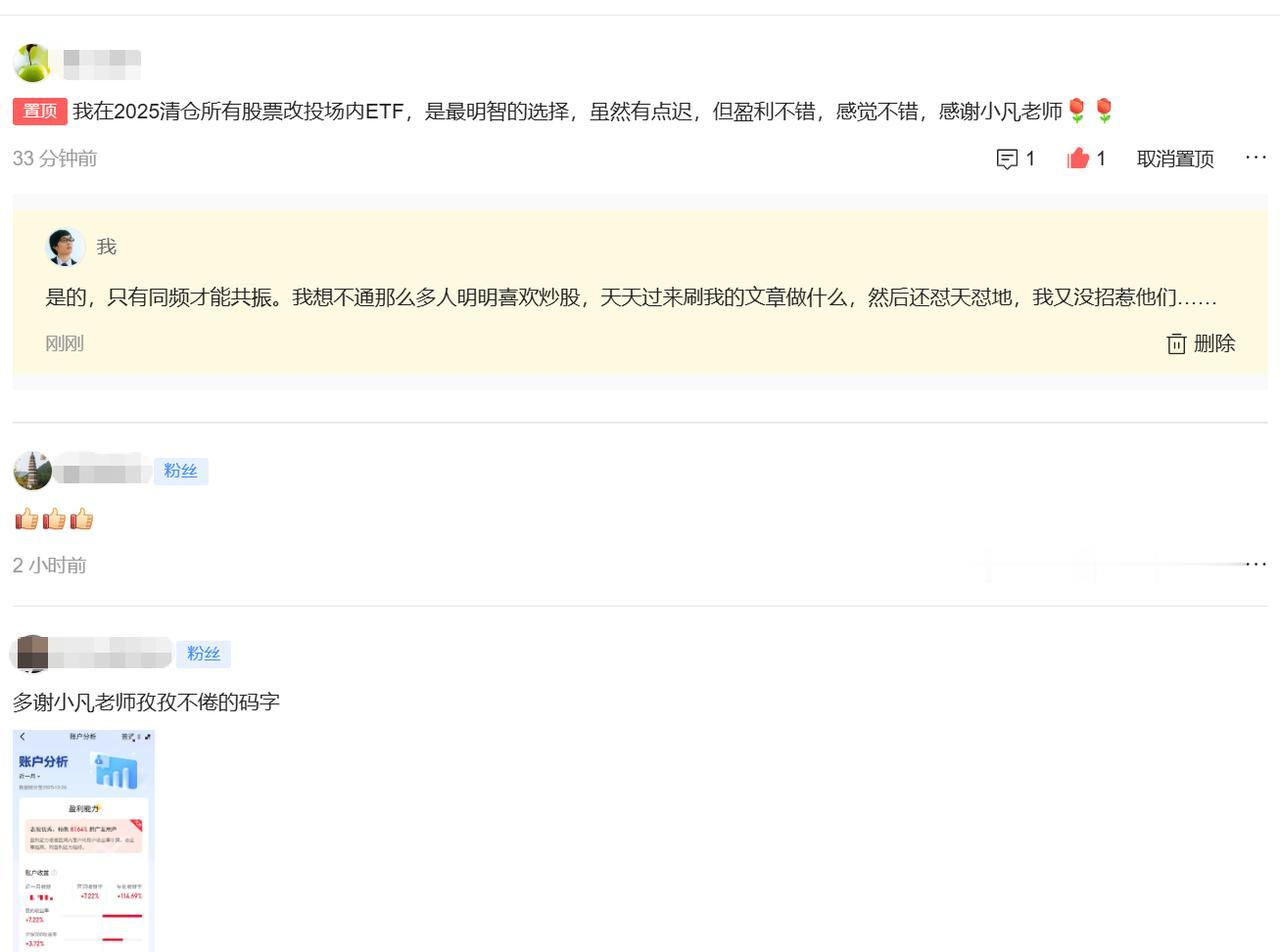Click the 置顶 pinned badge
This screenshot has width=1280, height=952.
click(x=39, y=112)
